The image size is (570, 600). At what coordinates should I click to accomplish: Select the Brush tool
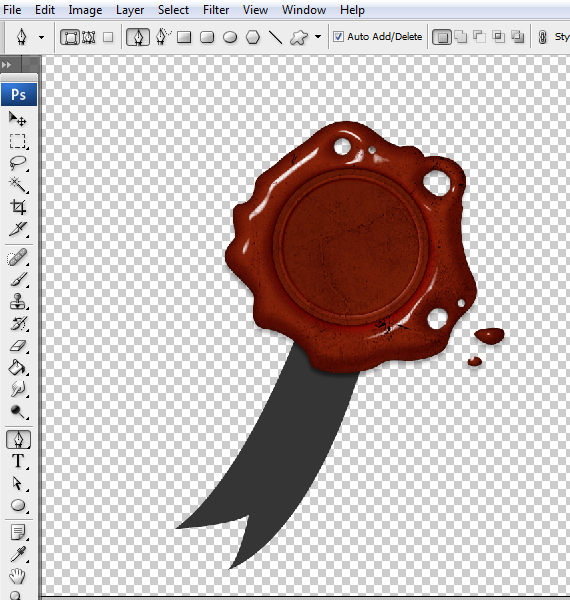(x=18, y=279)
